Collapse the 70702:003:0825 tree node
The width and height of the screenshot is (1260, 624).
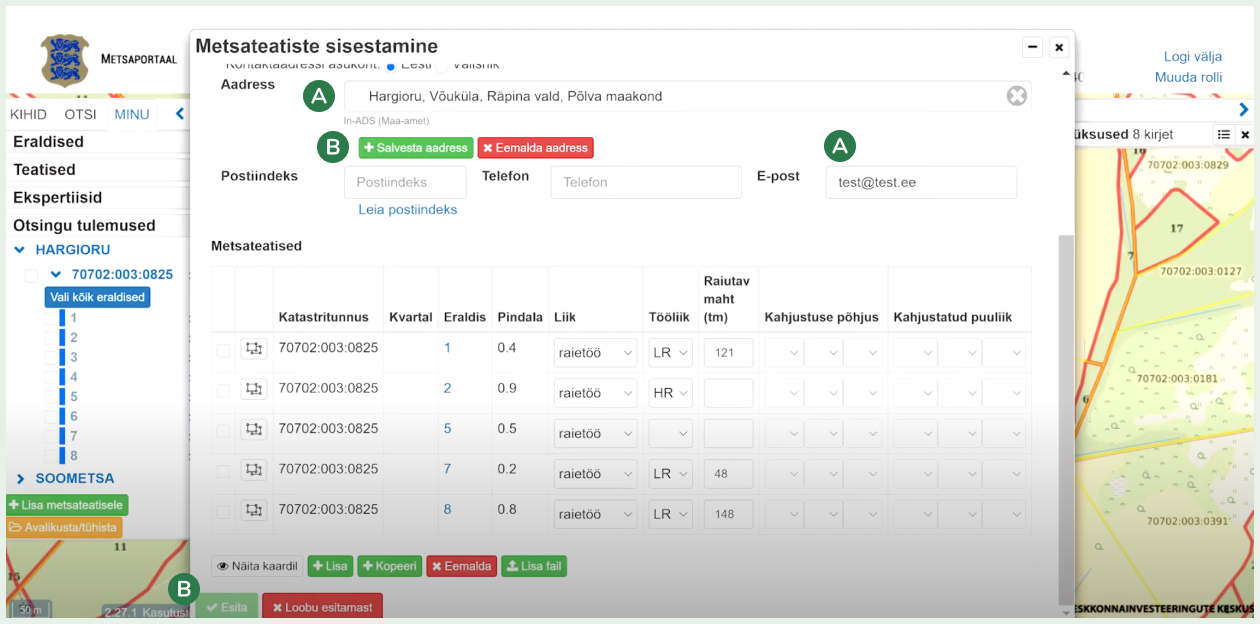click(x=56, y=275)
